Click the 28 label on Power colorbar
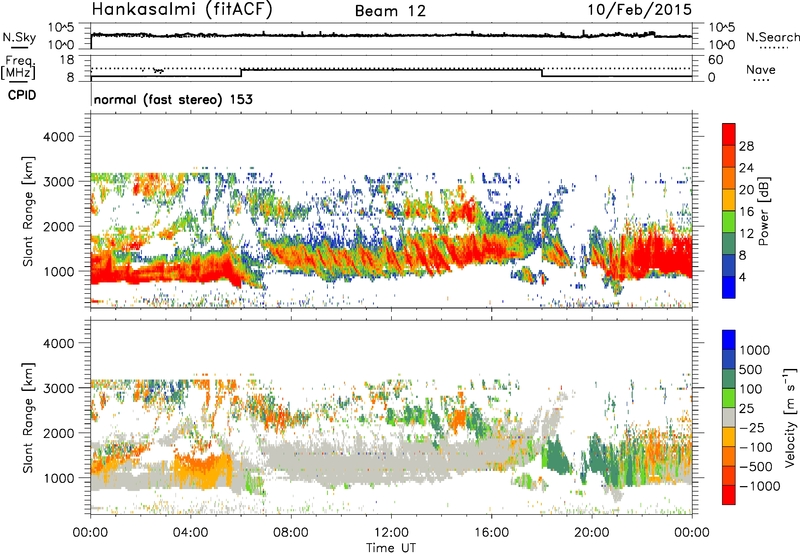The width and height of the screenshot is (800, 554). [x=746, y=146]
